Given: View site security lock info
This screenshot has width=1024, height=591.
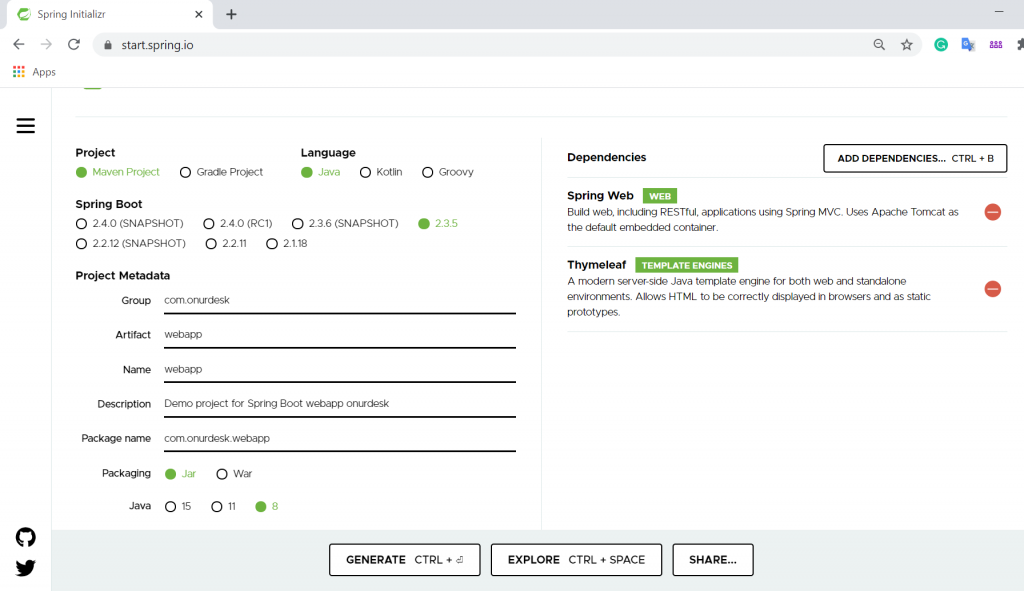Looking at the screenshot, I should [x=108, y=44].
